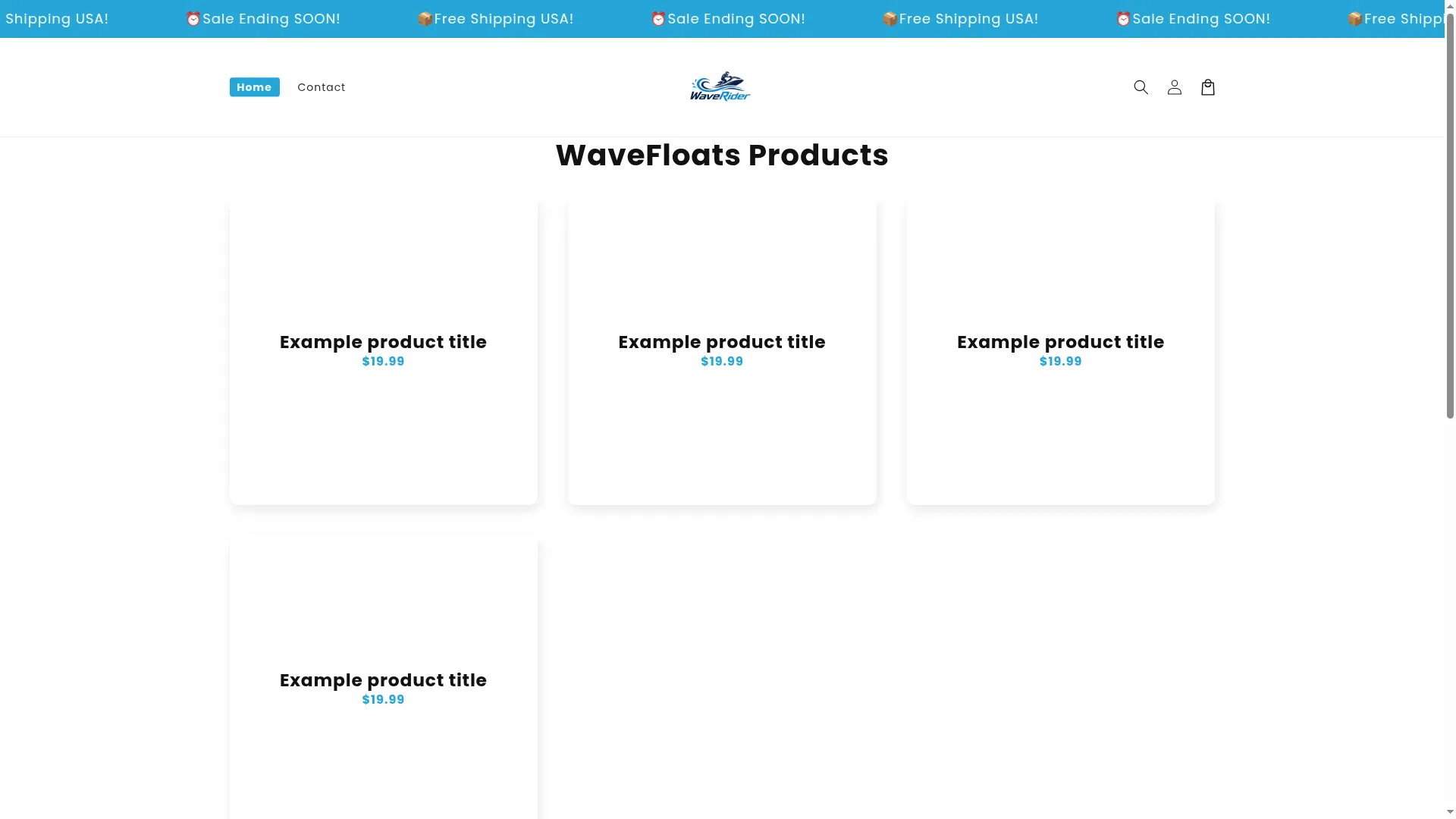Click the WaveRider logo
The height and width of the screenshot is (819, 1456).
720,87
